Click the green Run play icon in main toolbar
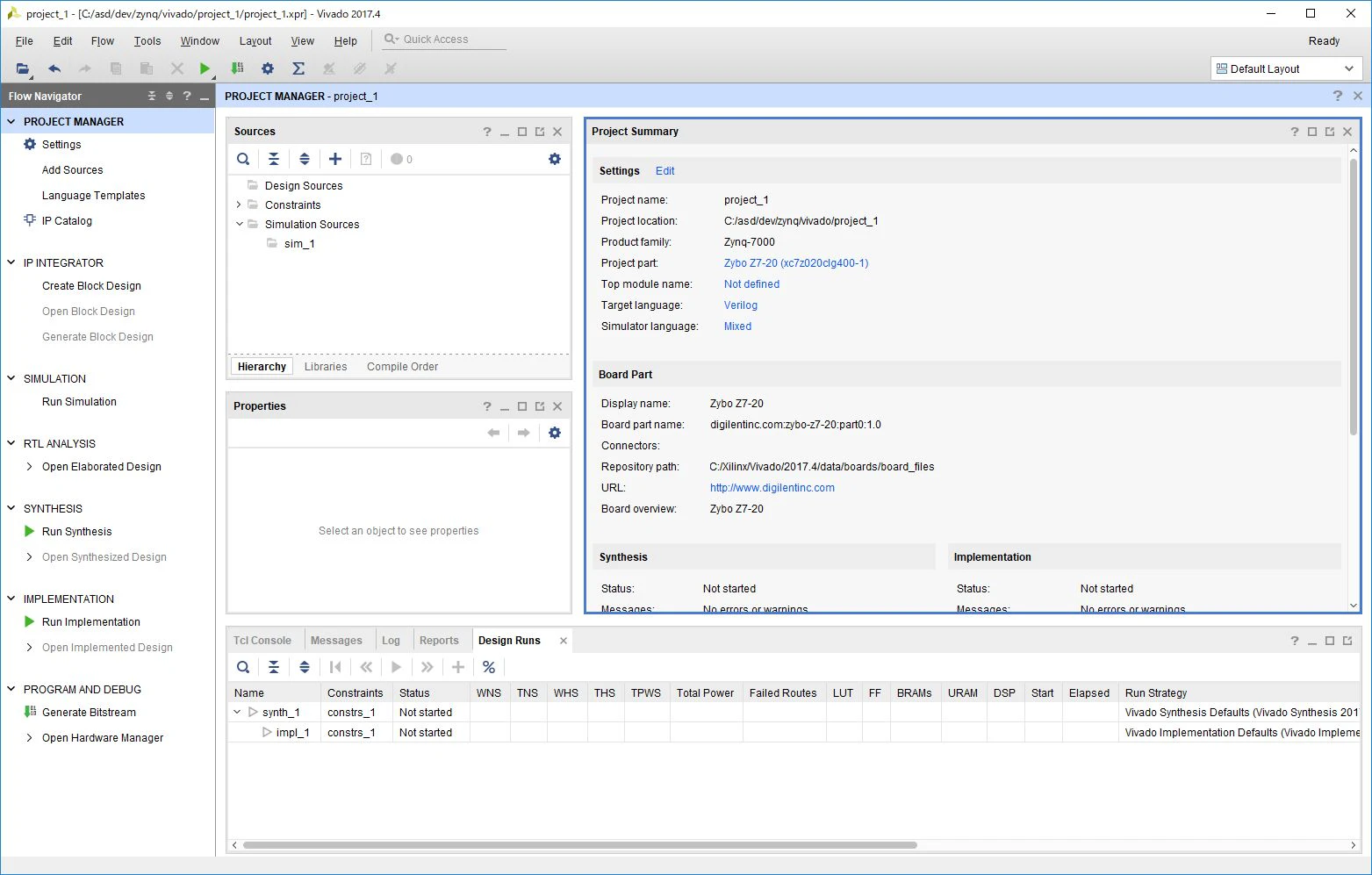The height and width of the screenshot is (875, 1372). [x=205, y=68]
